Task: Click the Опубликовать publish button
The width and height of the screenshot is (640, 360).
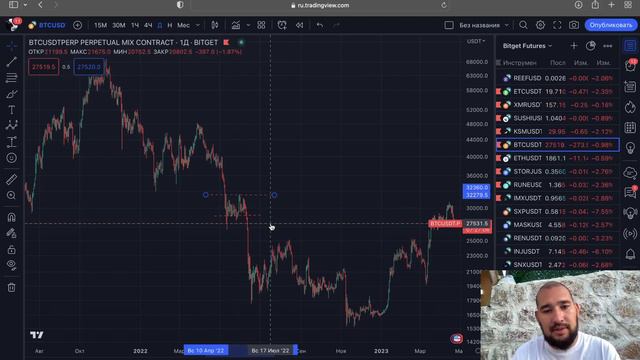Action: [x=611, y=25]
